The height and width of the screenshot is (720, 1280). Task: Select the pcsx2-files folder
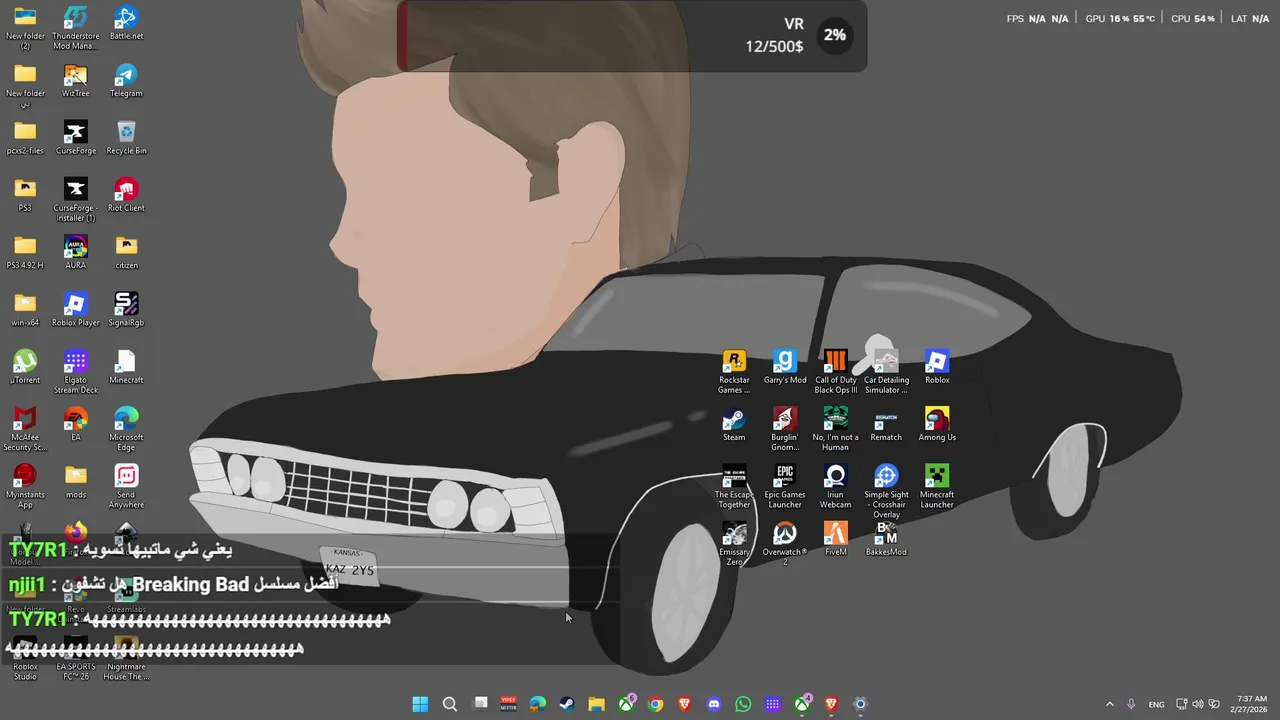pyautogui.click(x=25, y=138)
